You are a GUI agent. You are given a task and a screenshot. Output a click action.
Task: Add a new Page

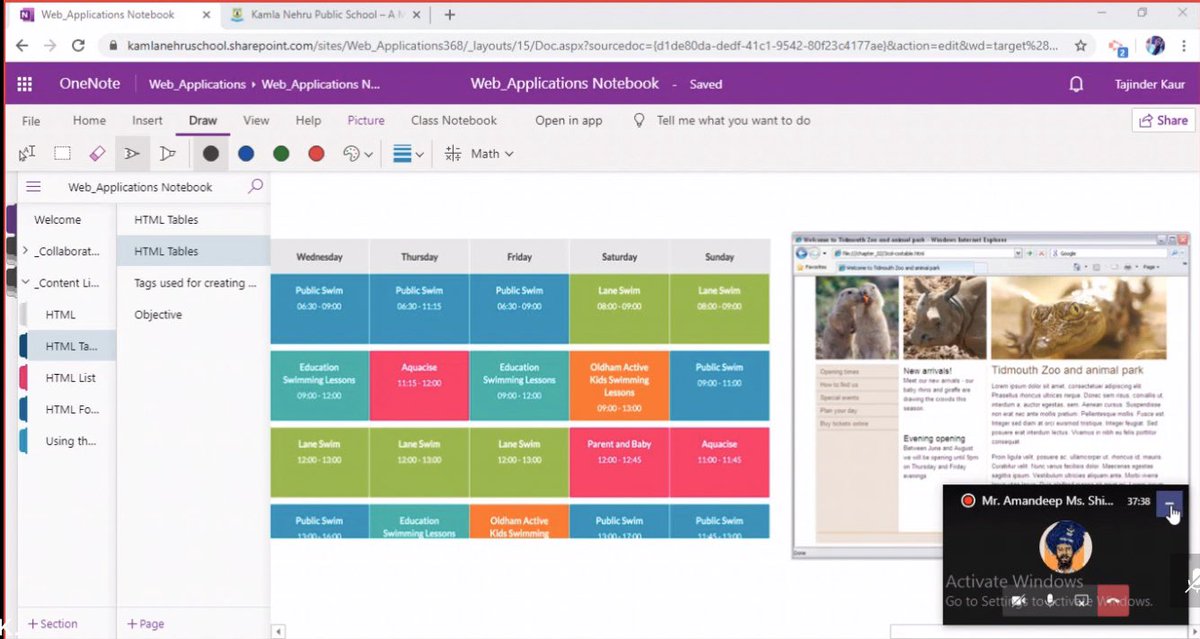pos(146,623)
